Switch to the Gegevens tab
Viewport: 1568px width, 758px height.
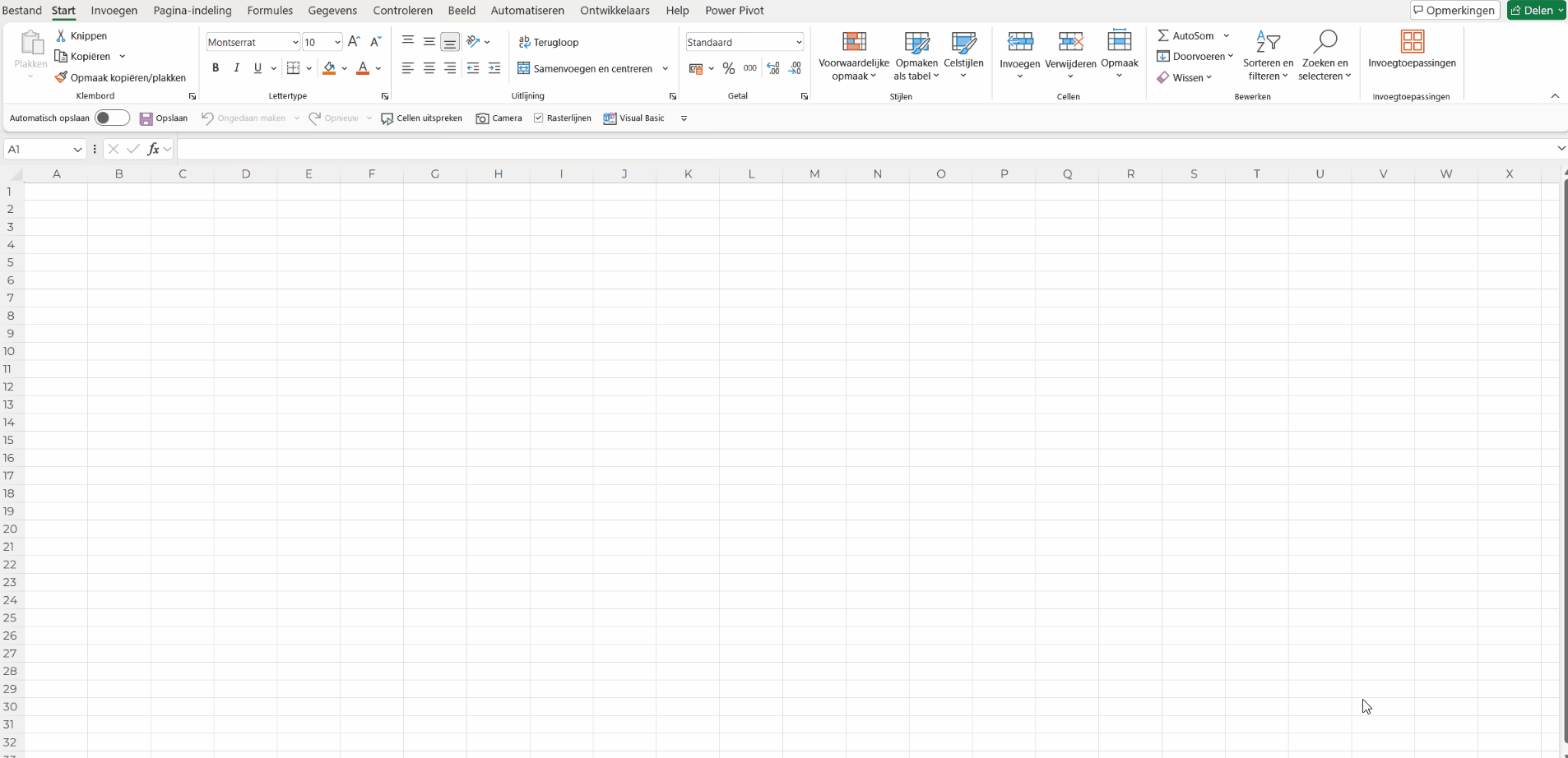pos(332,11)
